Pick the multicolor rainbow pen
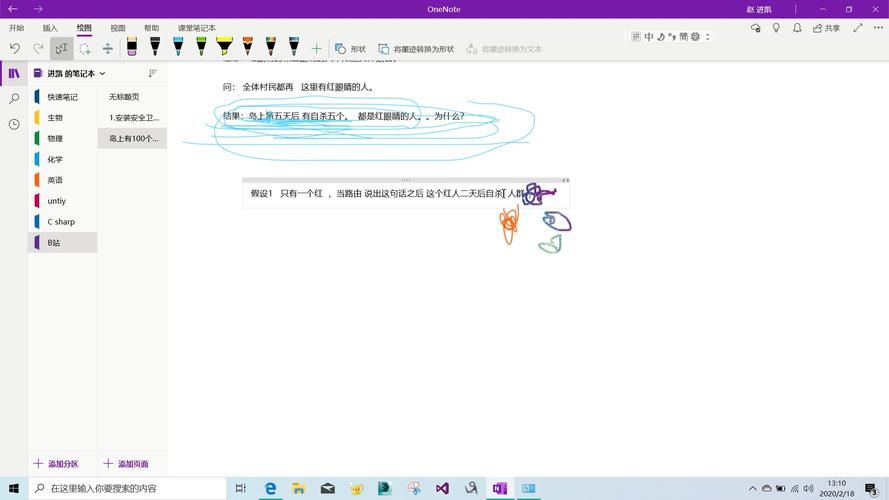 pos(271,46)
